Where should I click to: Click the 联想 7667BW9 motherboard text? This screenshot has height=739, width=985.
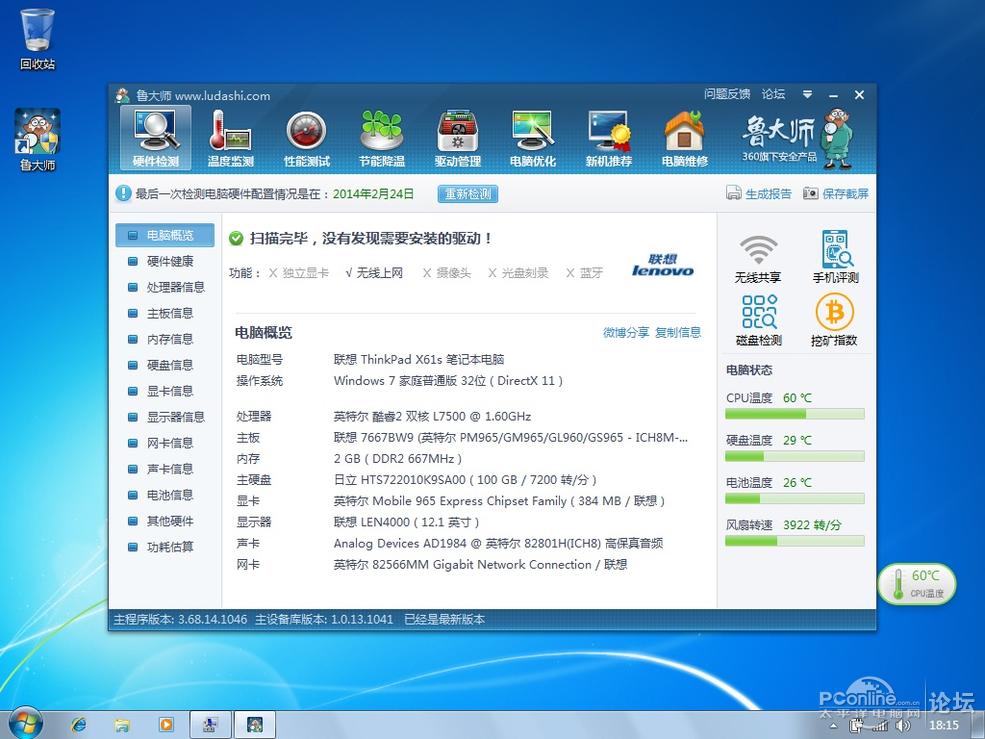point(511,437)
